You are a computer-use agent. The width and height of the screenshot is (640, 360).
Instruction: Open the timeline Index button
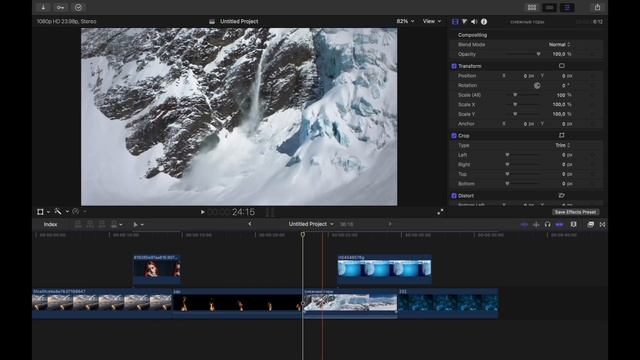(x=51, y=224)
